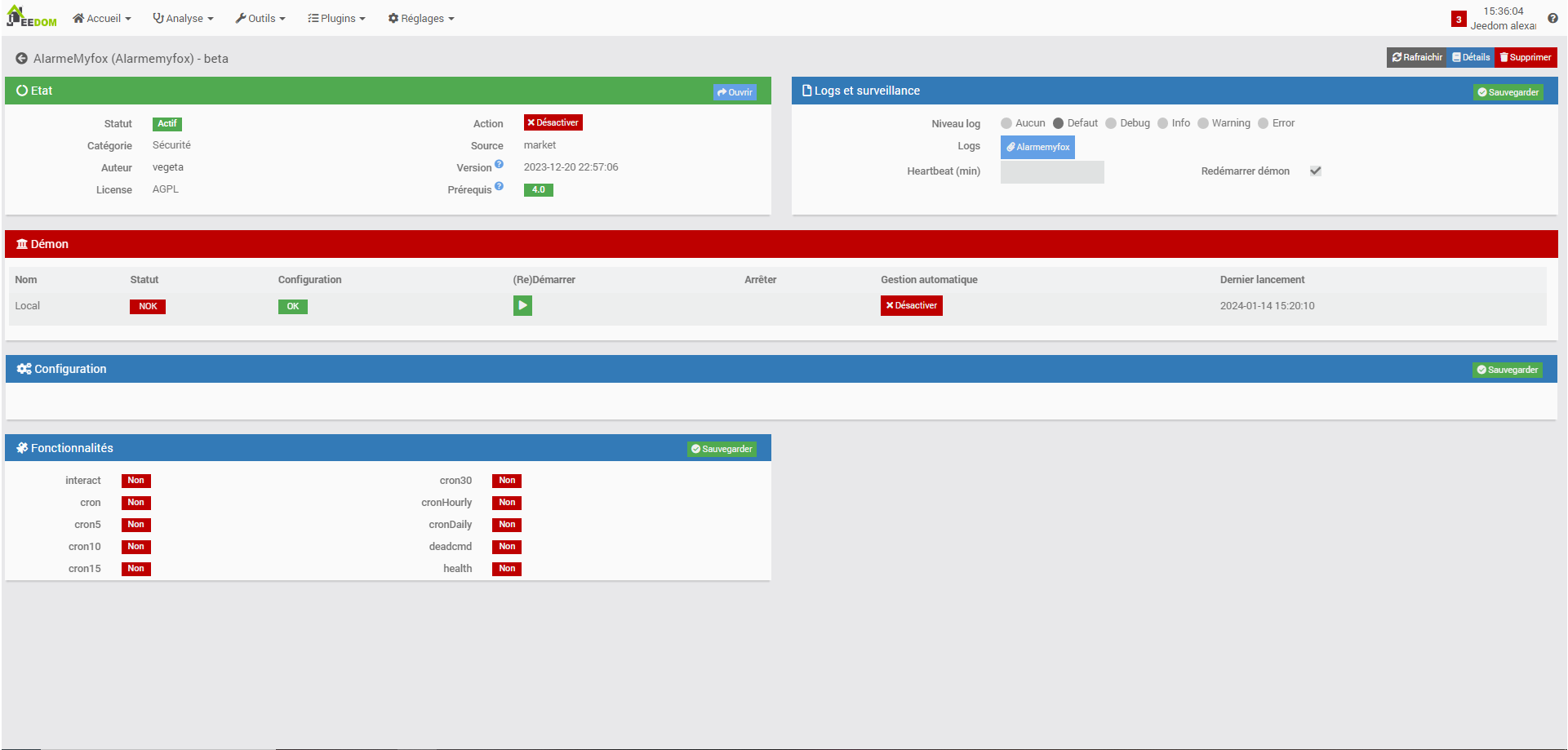Toggle the Redémarrer démon checkbox

point(1316,171)
